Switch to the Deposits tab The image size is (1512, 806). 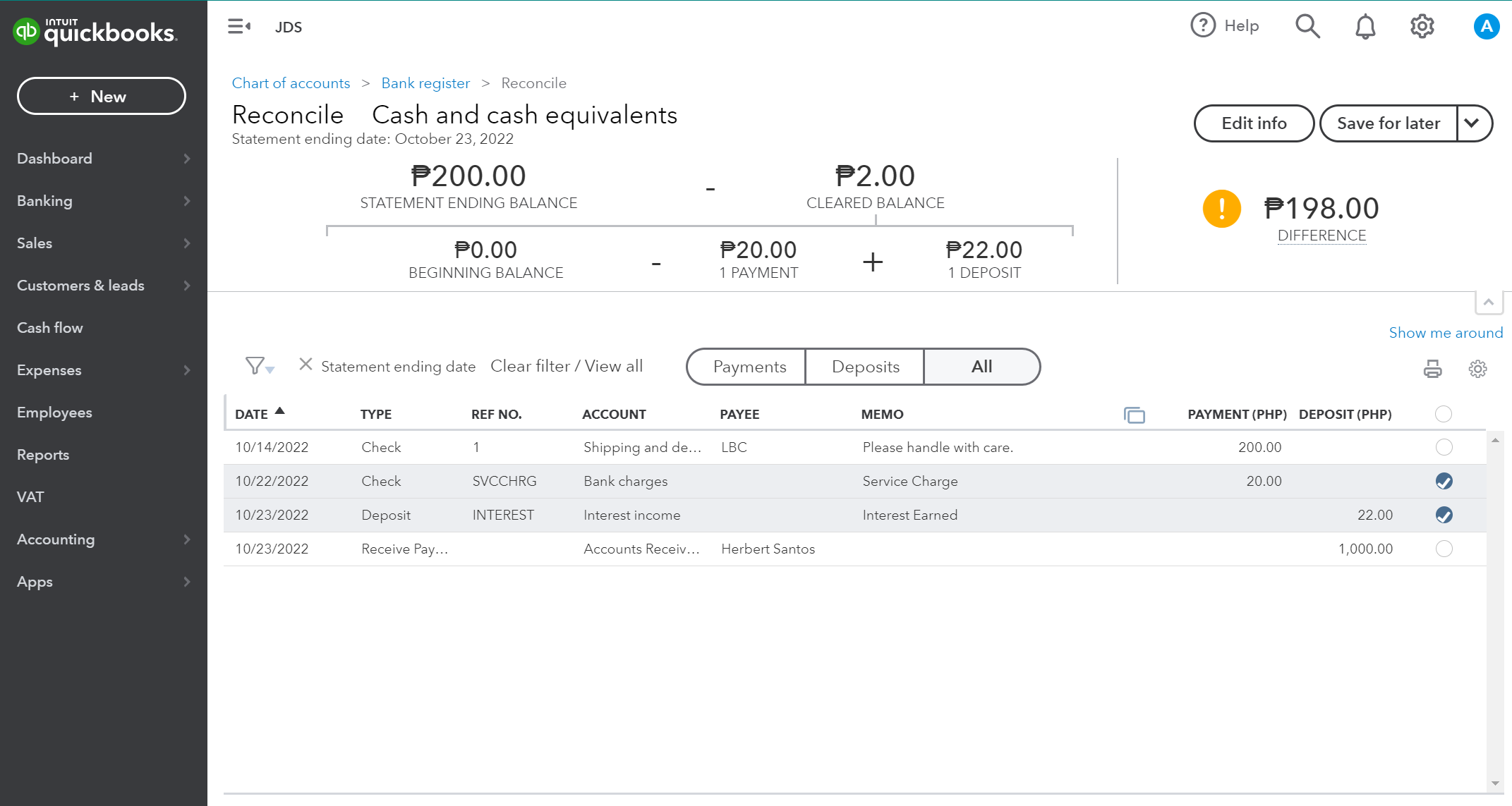pos(865,367)
